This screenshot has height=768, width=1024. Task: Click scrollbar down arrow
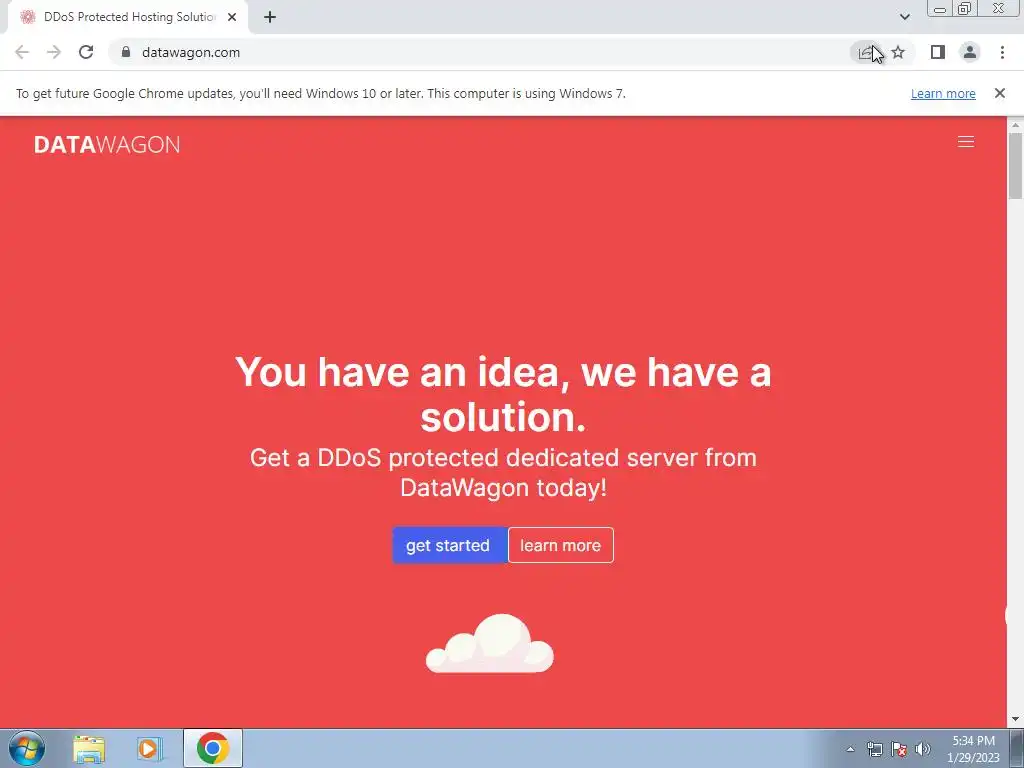(1015, 720)
